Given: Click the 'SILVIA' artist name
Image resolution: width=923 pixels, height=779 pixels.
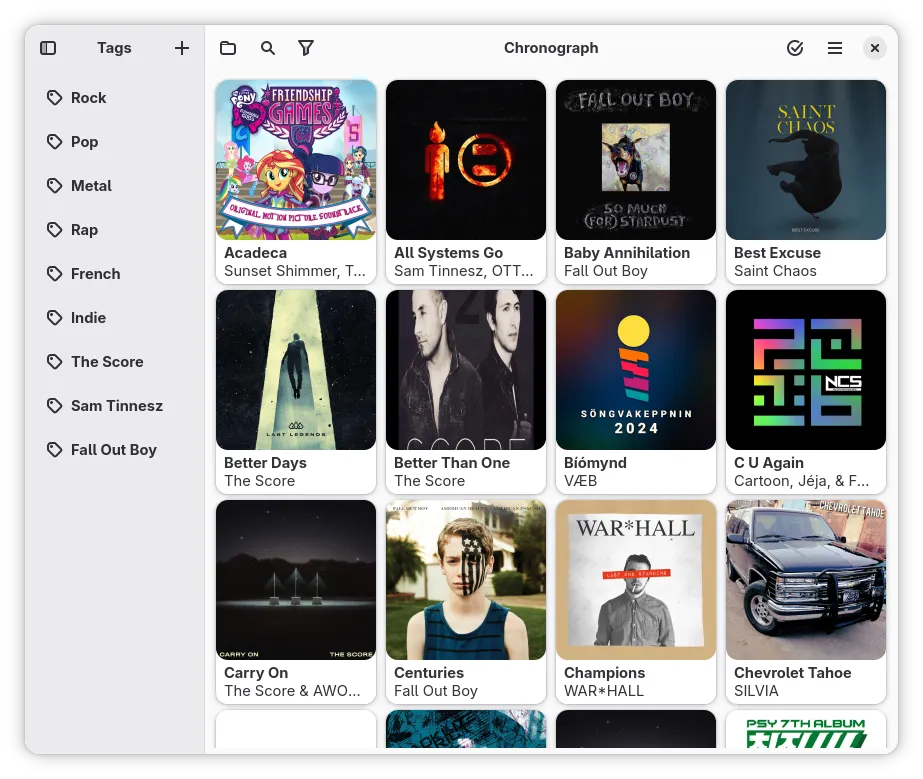Looking at the screenshot, I should (x=756, y=691).
